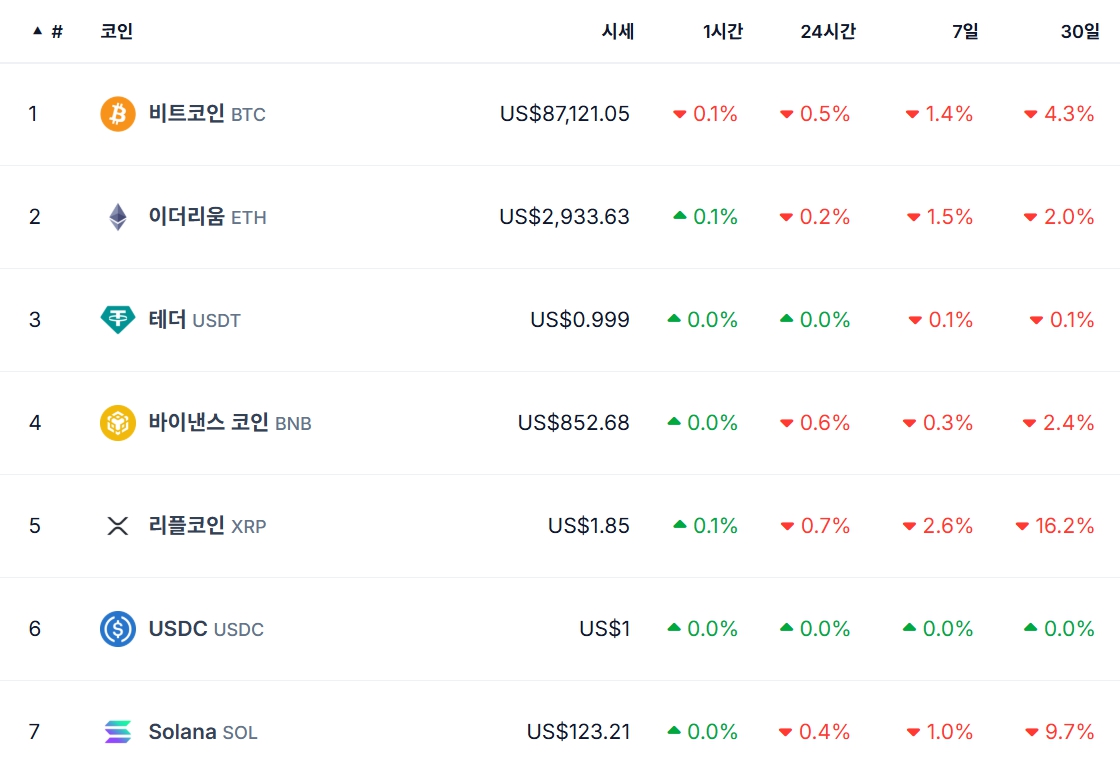Sort by 24시간 change column
The height and width of the screenshot is (783, 1120).
tap(827, 32)
